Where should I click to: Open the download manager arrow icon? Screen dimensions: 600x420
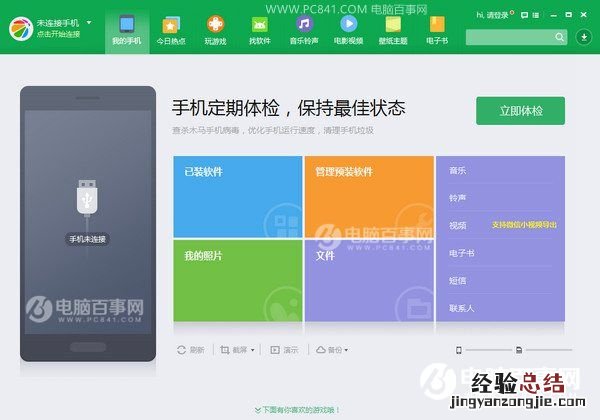[584, 37]
